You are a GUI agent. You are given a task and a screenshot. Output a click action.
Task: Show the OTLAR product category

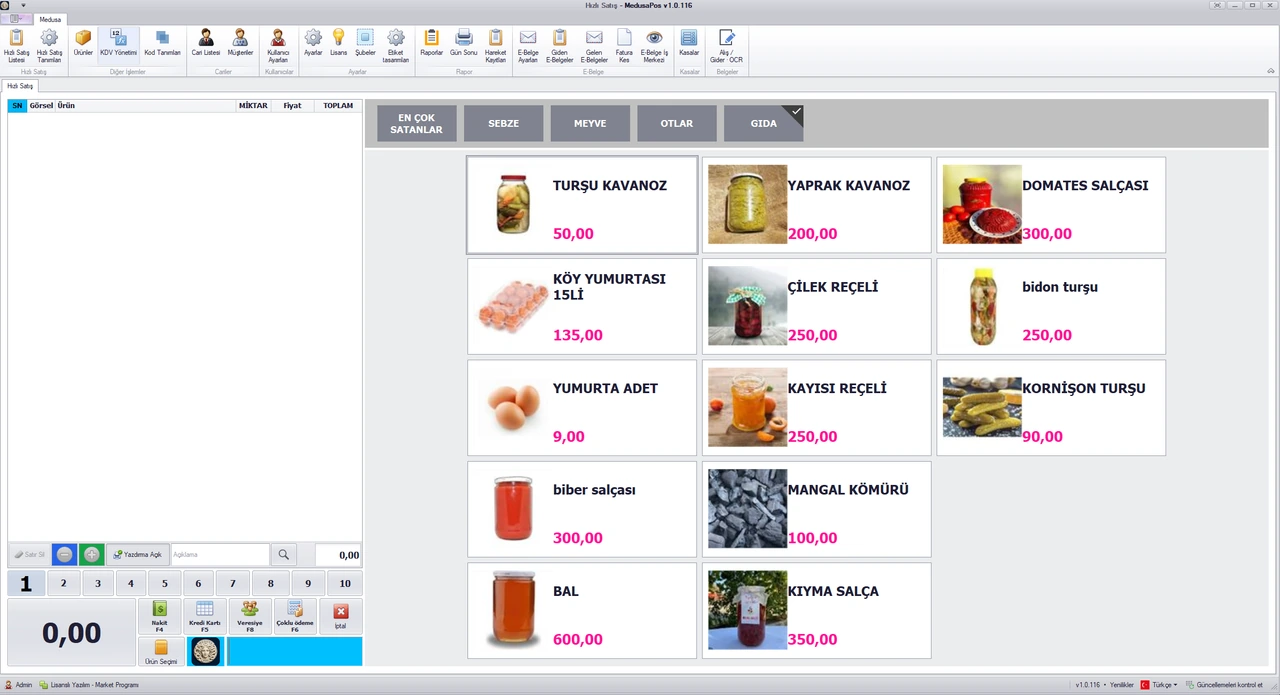(677, 123)
